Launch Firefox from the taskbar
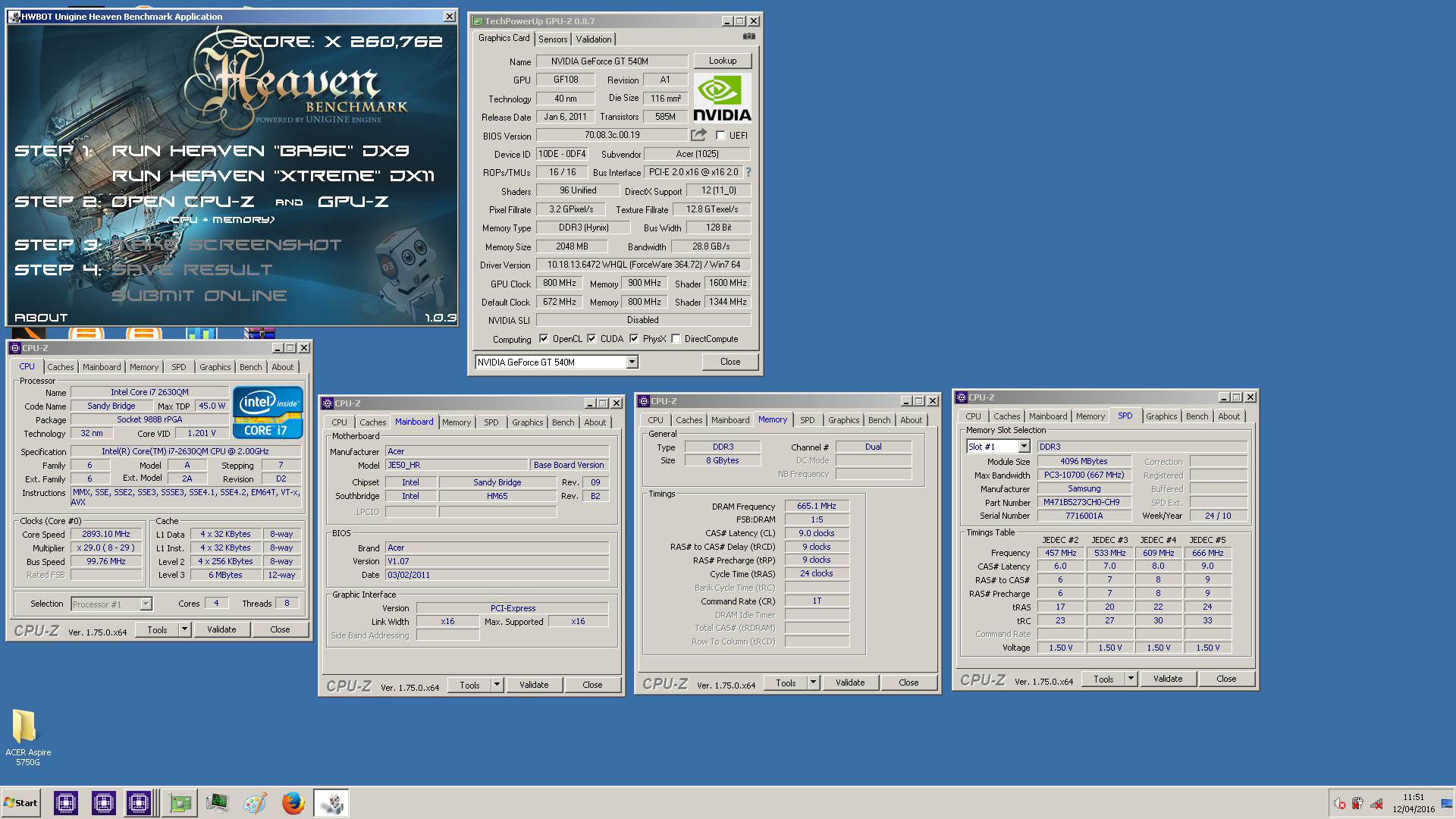Viewport: 1456px width, 819px height. (x=293, y=803)
